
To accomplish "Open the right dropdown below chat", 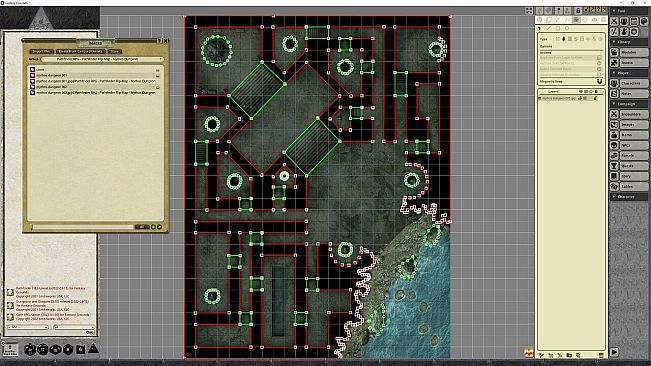I will [74, 327].
